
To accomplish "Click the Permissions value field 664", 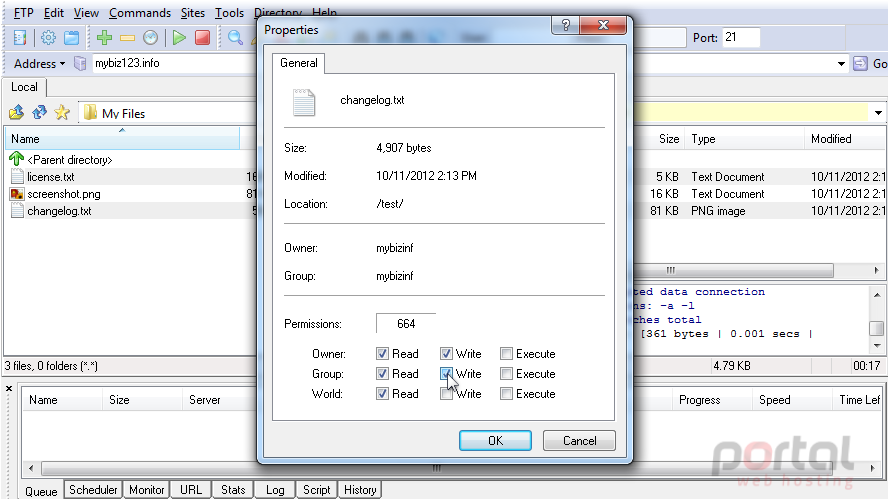I will pyautogui.click(x=406, y=324).
